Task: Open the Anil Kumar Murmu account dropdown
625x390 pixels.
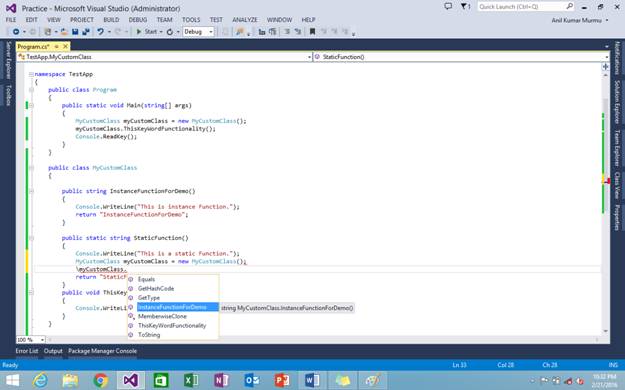Action: [x=580, y=20]
